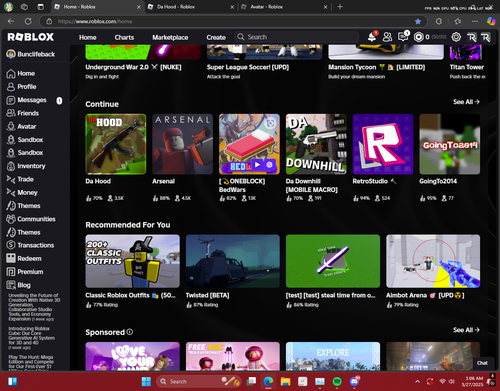Screen dimensions: 500x391
Task: Open the RetroStudio game thumbnail
Action: [383, 144]
